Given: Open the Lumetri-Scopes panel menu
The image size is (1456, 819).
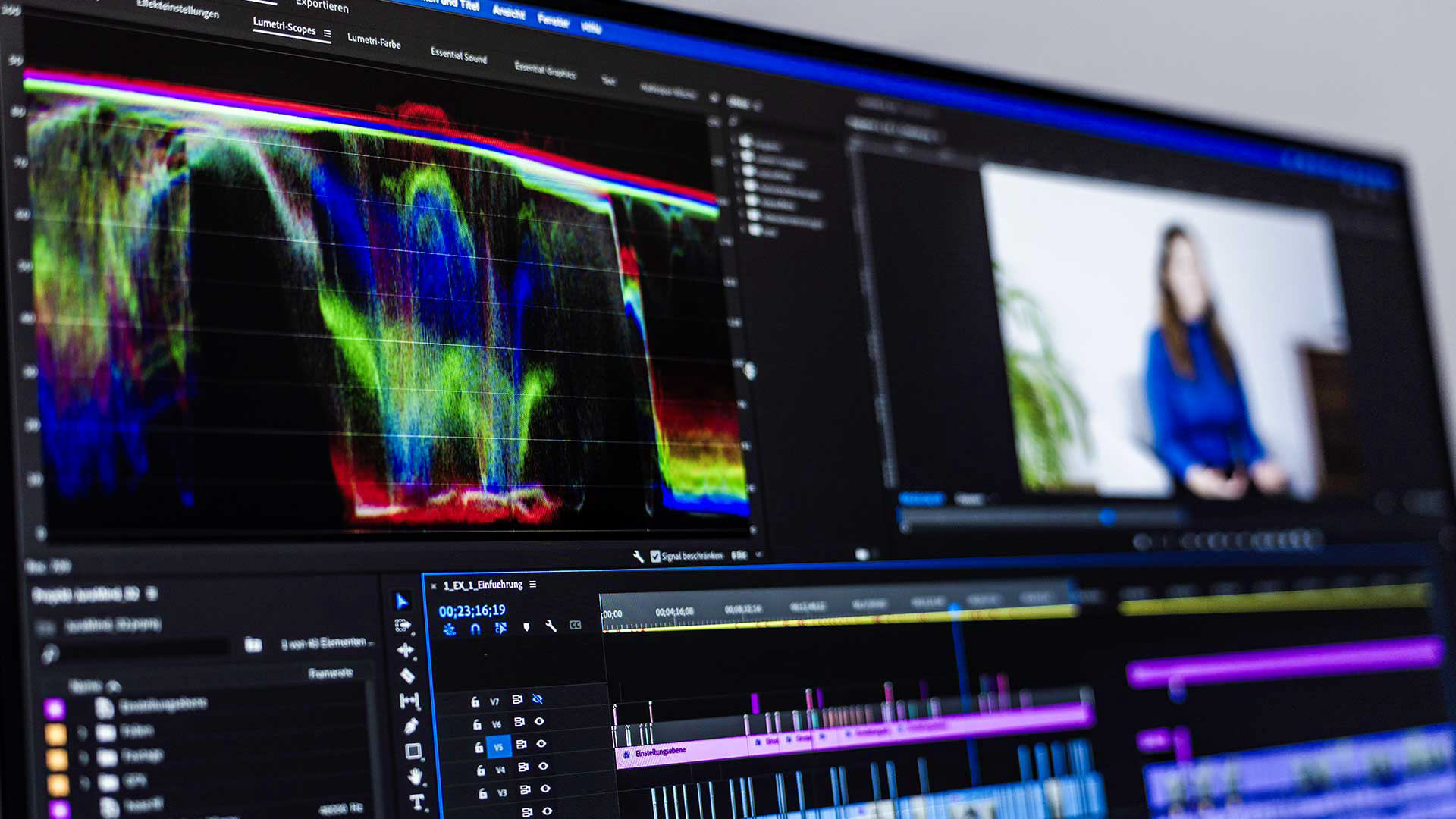Looking at the screenshot, I should click(x=328, y=33).
